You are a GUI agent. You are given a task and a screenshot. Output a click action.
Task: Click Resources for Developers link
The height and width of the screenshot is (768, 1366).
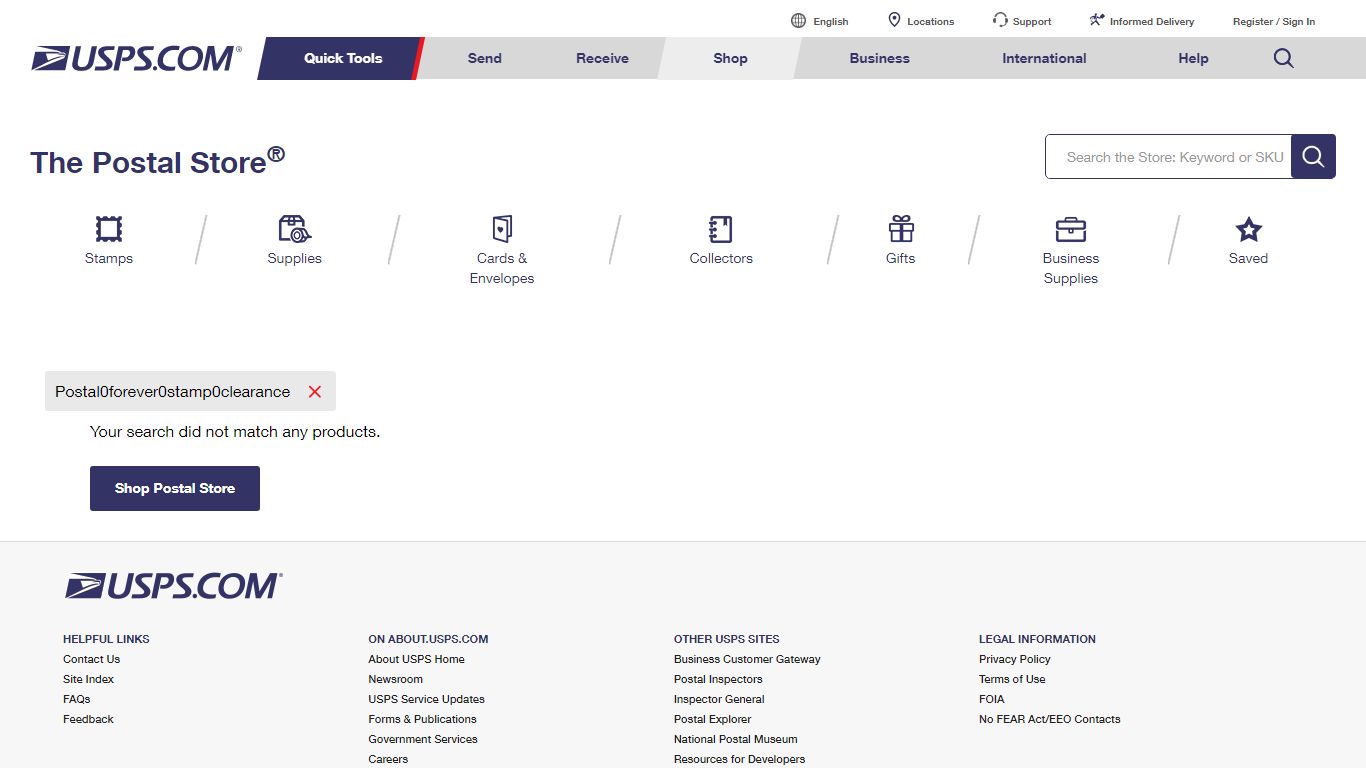[x=739, y=759]
